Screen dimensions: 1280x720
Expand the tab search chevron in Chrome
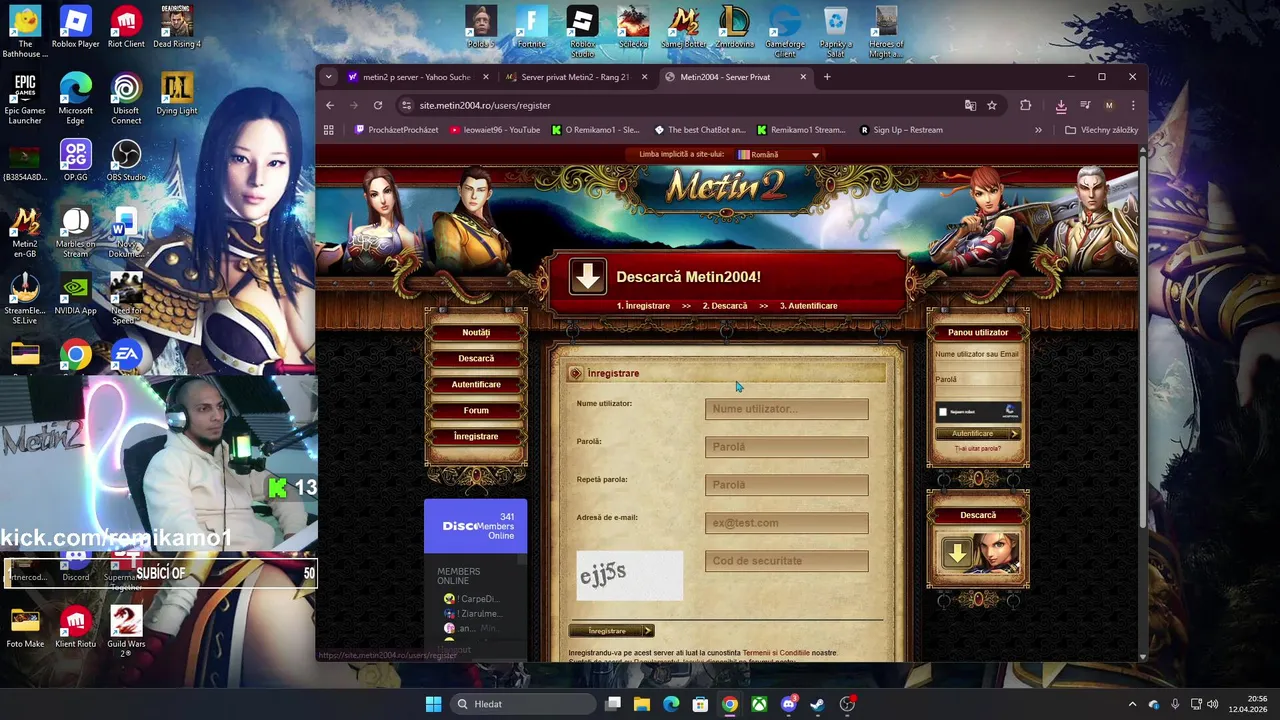coord(329,77)
